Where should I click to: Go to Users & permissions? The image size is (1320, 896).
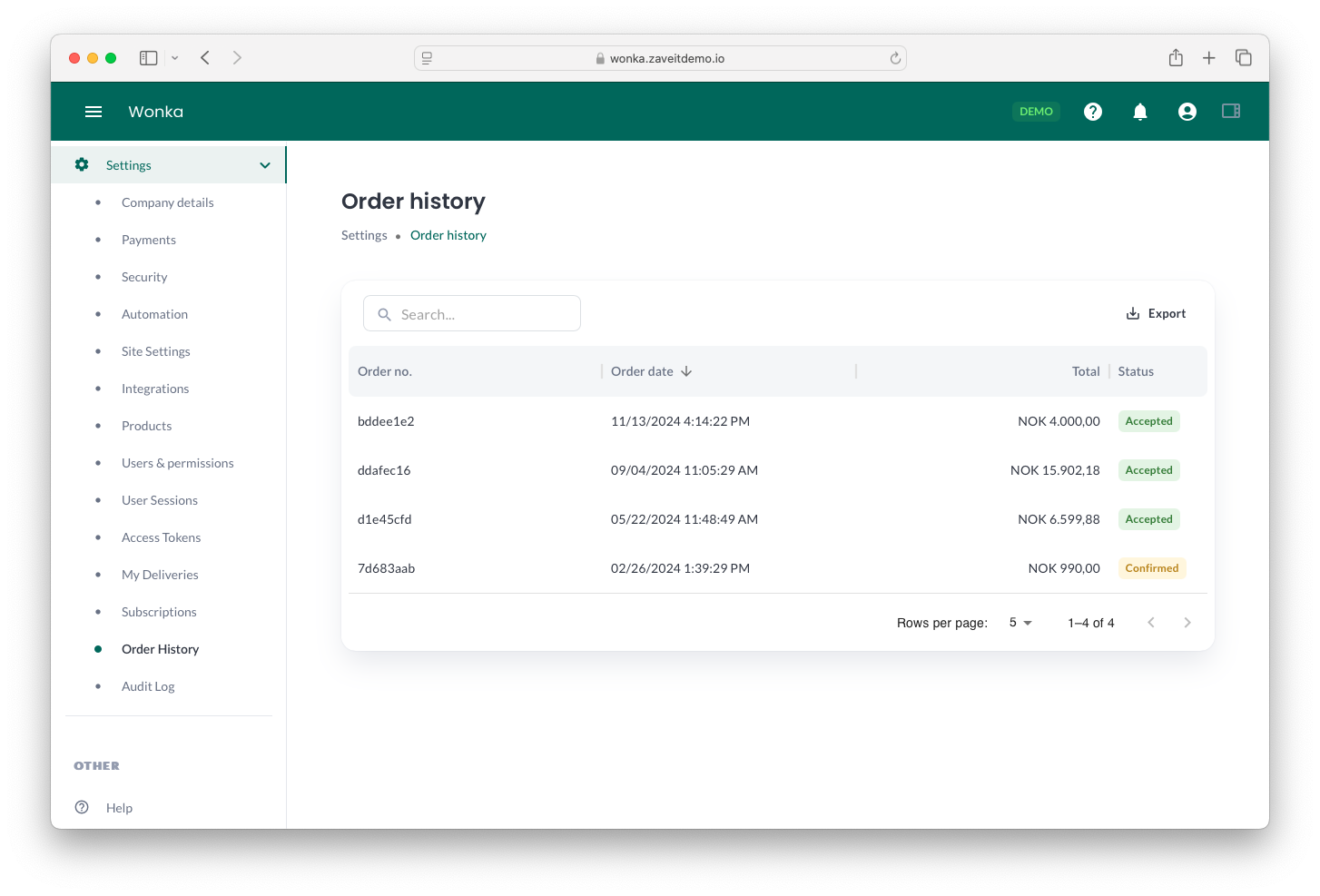coord(178,463)
